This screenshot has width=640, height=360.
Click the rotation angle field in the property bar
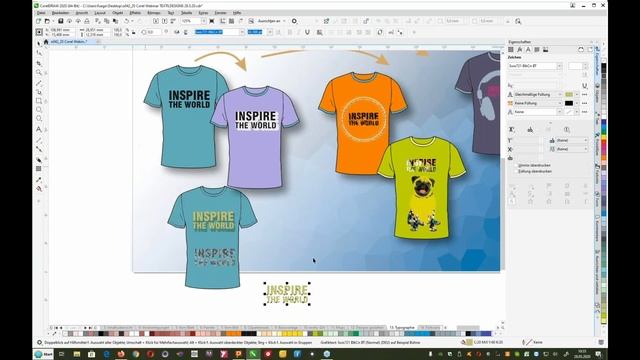tap(154, 32)
